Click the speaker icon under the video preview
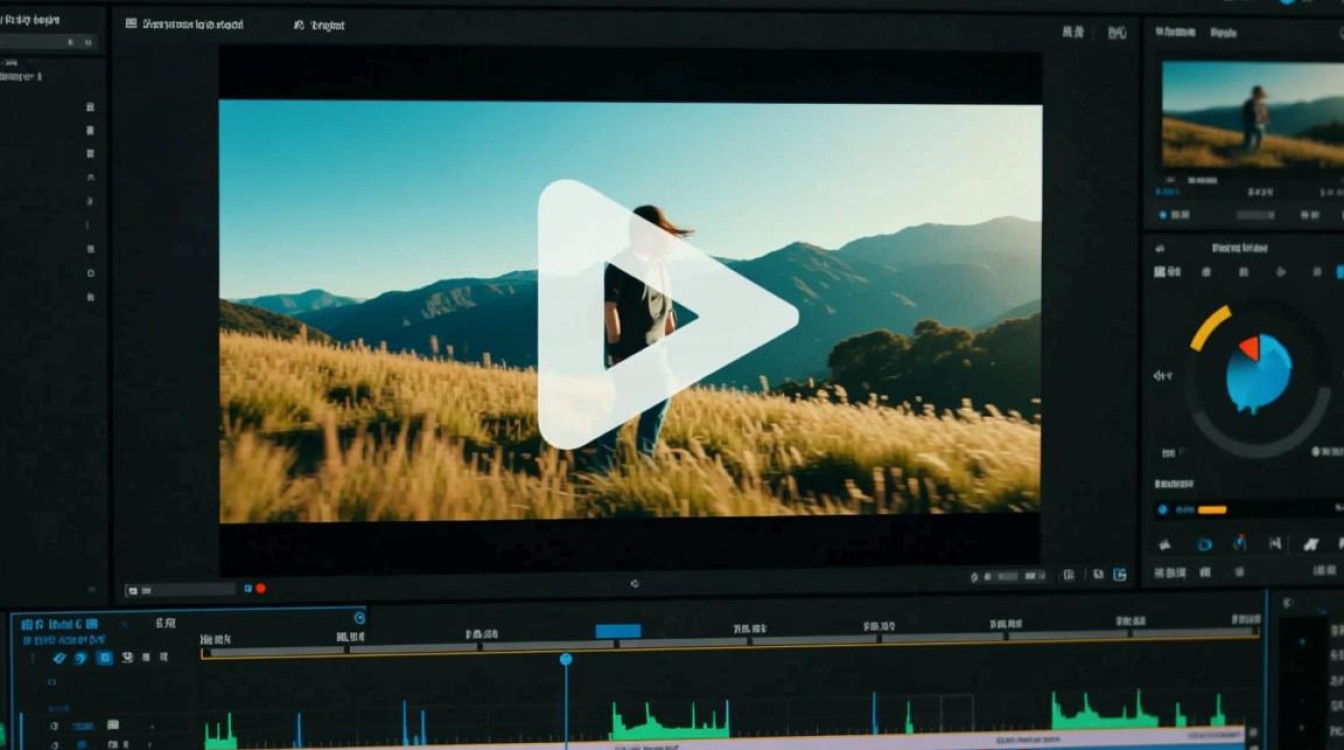 [634, 583]
